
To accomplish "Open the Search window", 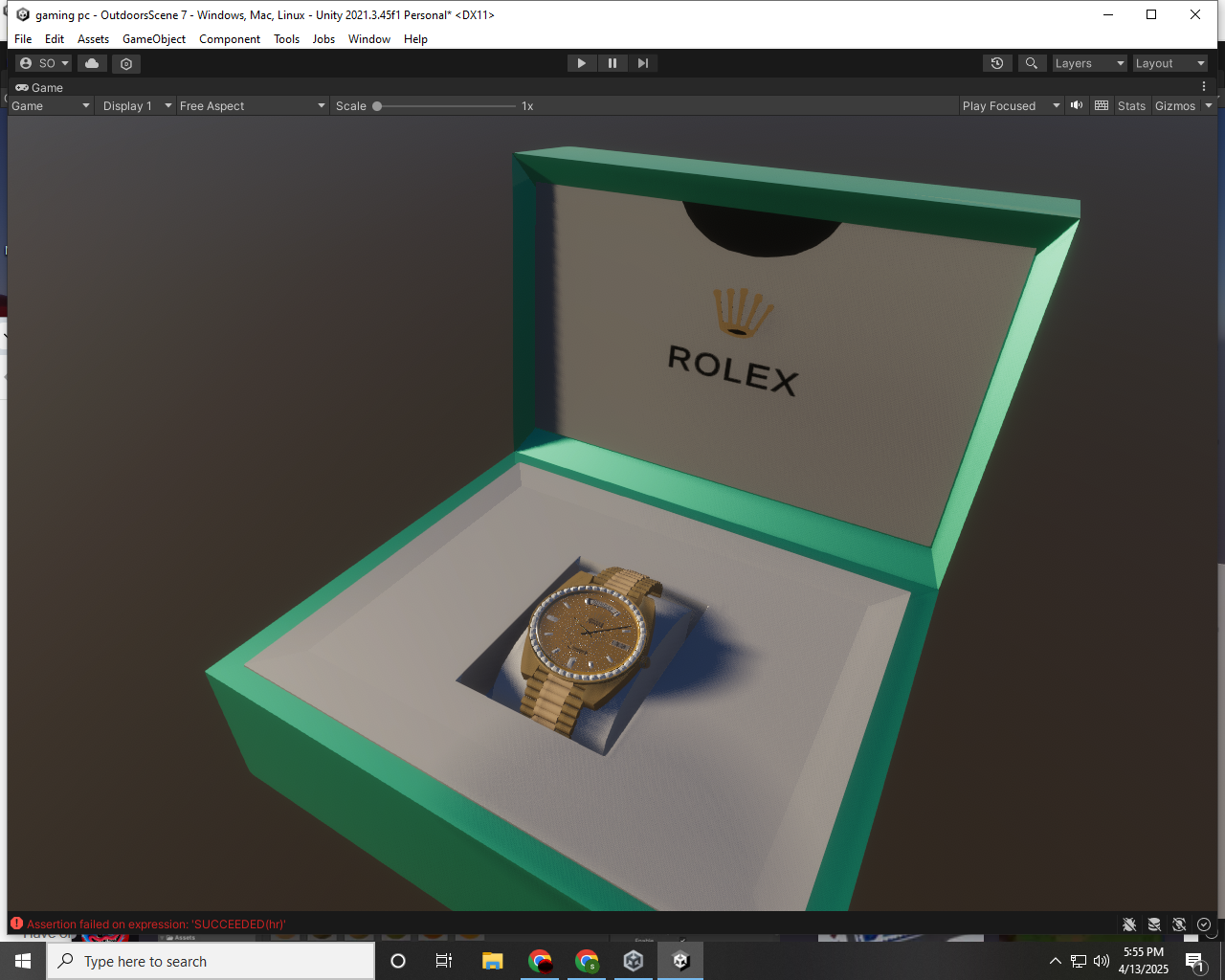I will pos(1032,62).
